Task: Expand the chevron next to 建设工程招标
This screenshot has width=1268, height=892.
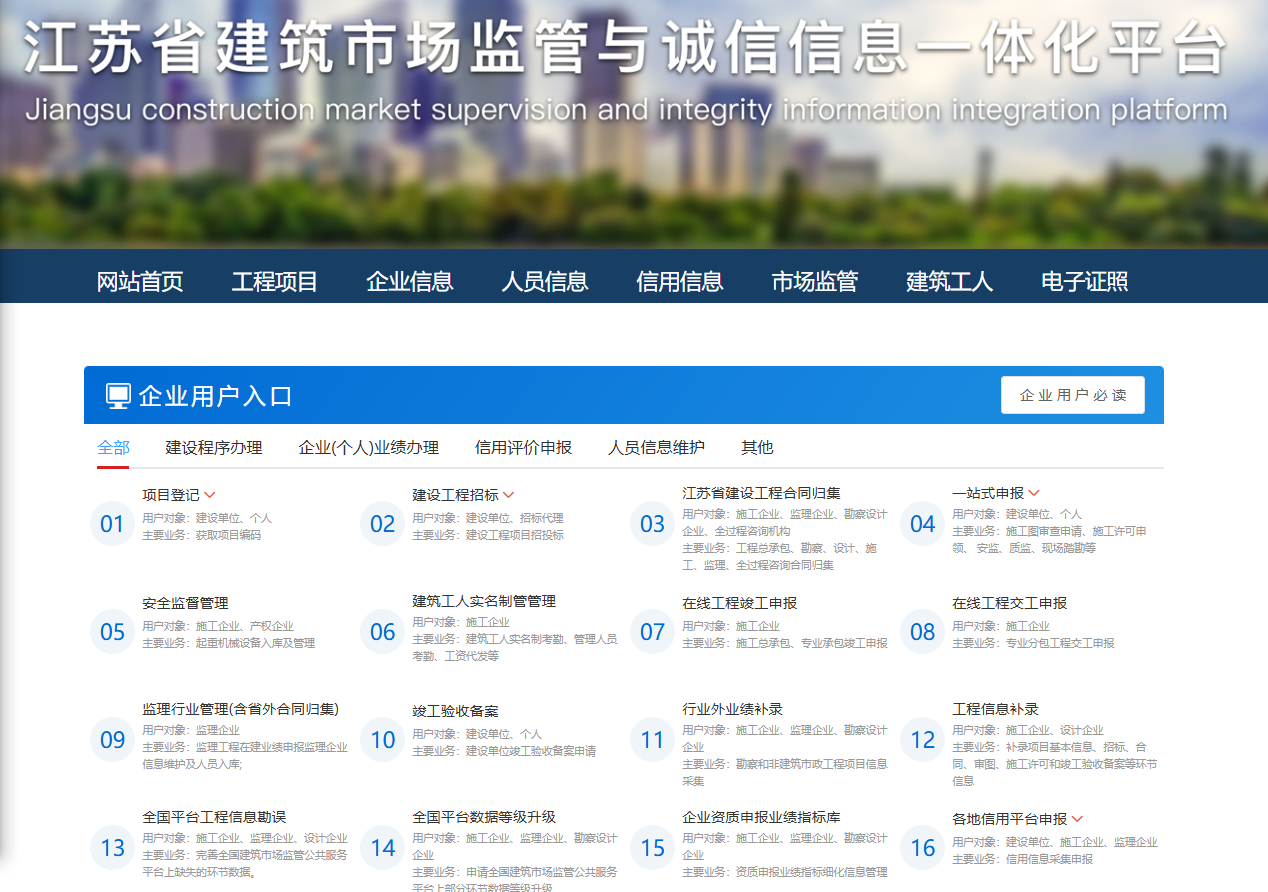Action: point(508,495)
